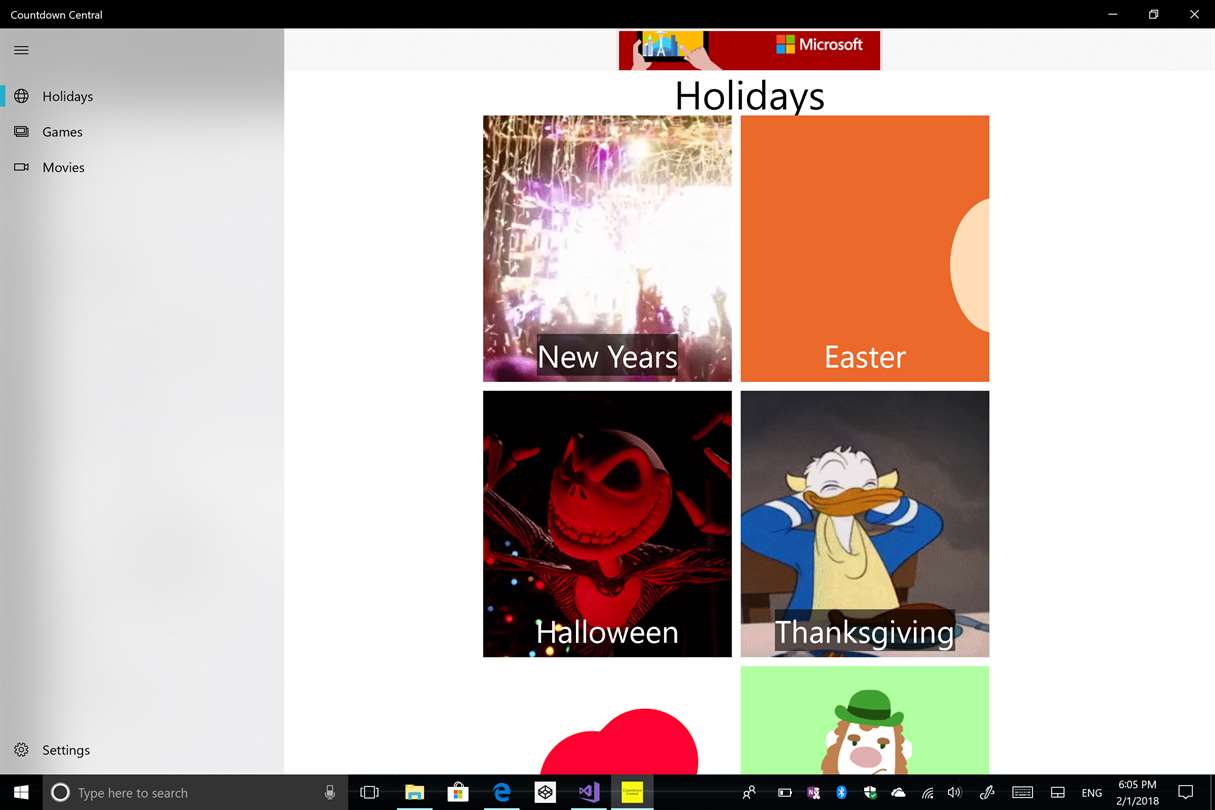
Task: Open the hamburger navigation menu
Action: (21, 50)
